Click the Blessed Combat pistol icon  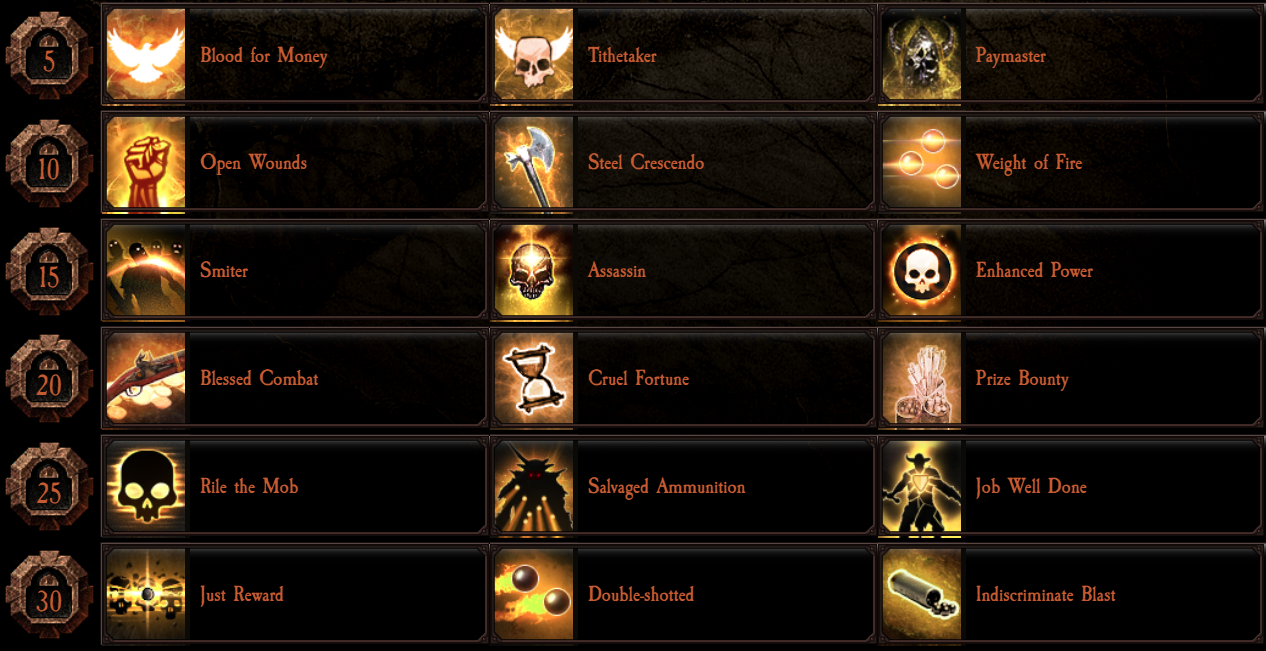(x=146, y=379)
